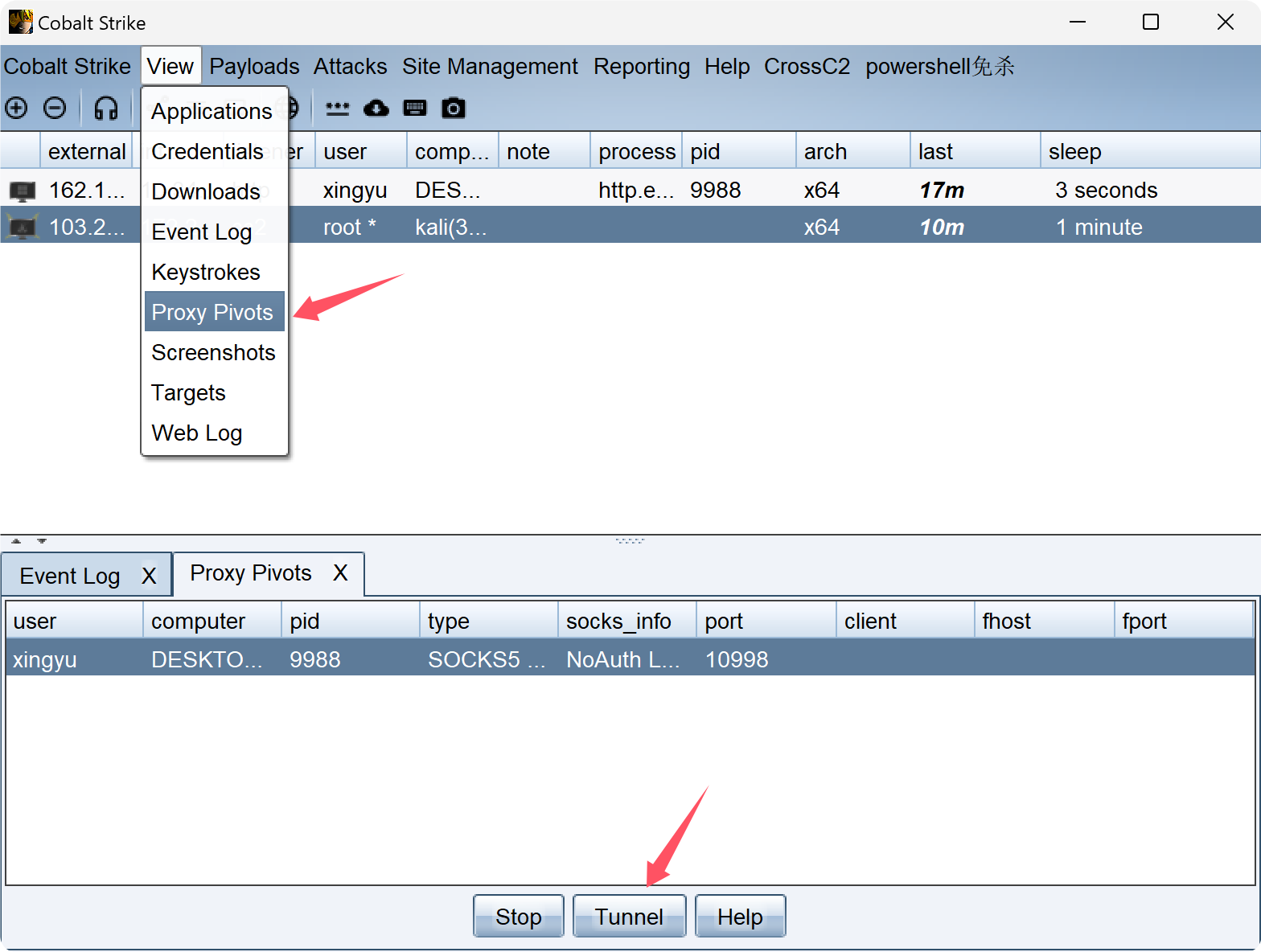Sort sessions by note column header
Screen dimensions: 1261x952
[544, 151]
